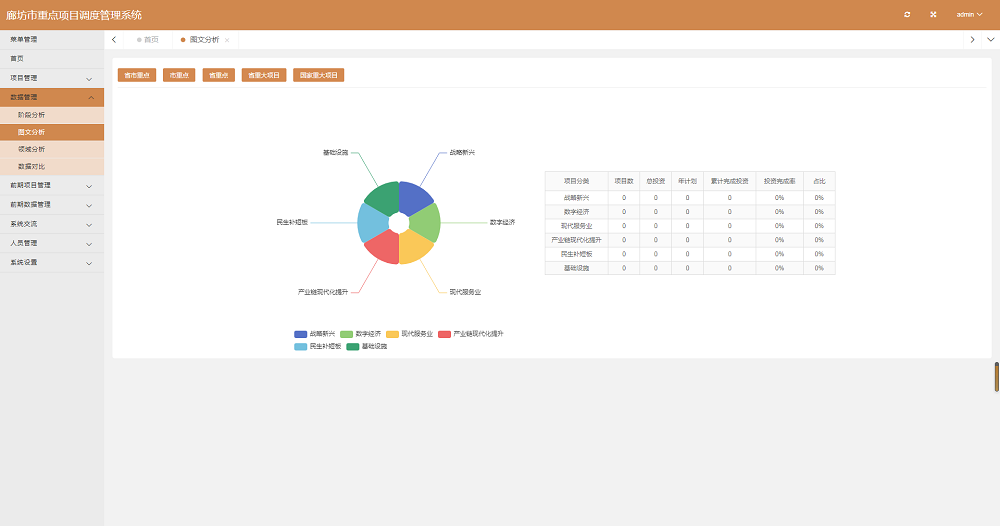
Task: Expand the 项目管理 sidebar menu
Action: click(x=52, y=78)
